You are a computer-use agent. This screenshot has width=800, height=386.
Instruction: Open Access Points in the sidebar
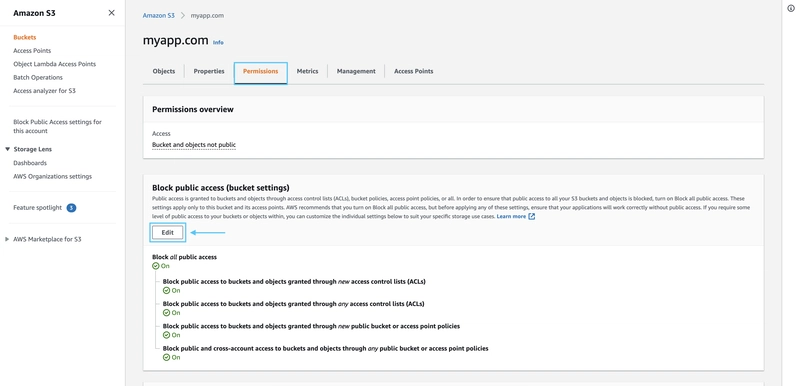pyautogui.click(x=32, y=51)
